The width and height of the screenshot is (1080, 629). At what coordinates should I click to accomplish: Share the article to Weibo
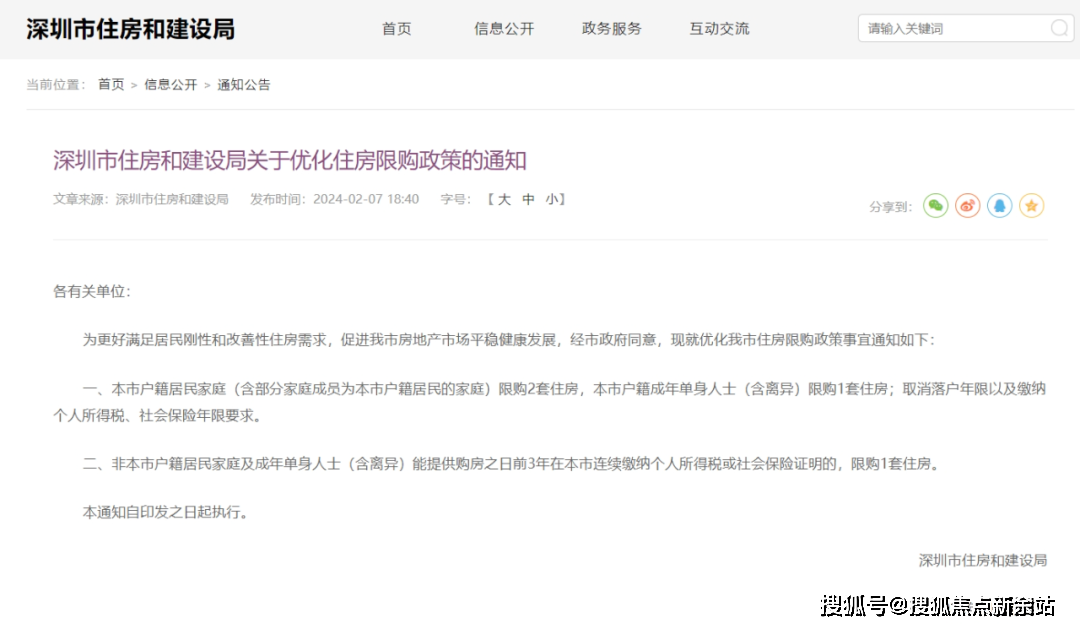(967, 205)
